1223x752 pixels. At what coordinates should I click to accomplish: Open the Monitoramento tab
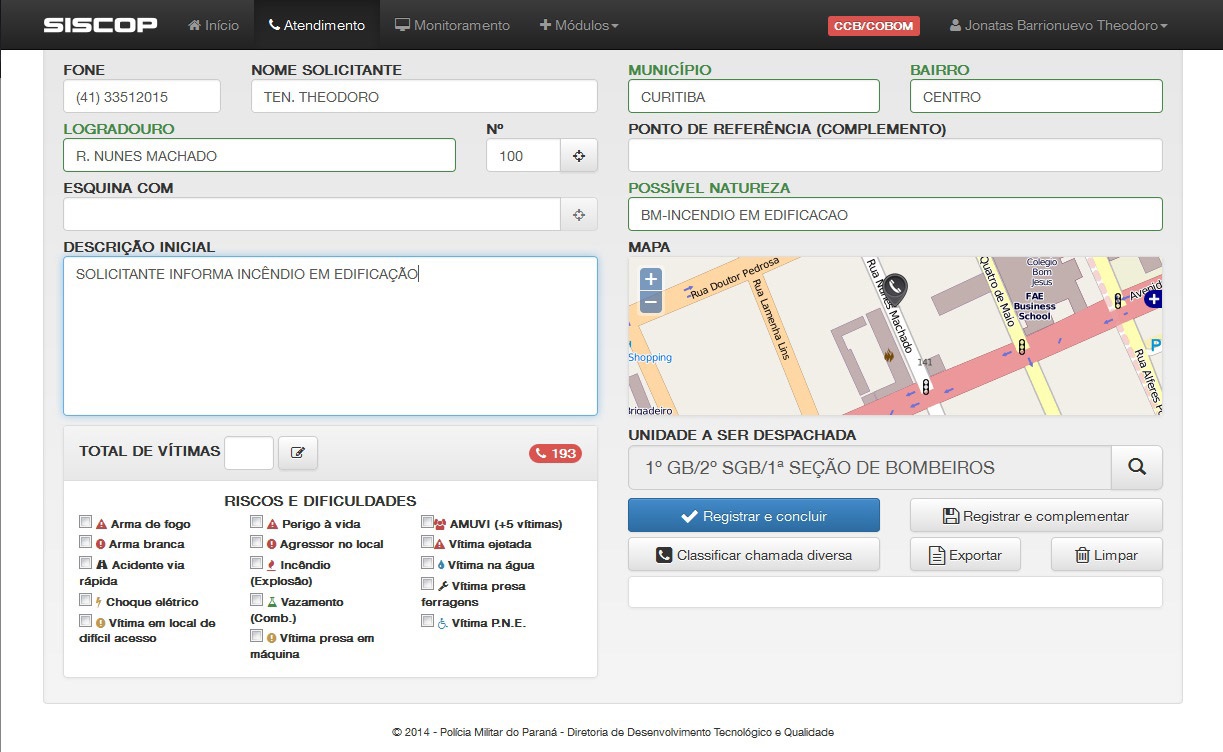[x=452, y=25]
